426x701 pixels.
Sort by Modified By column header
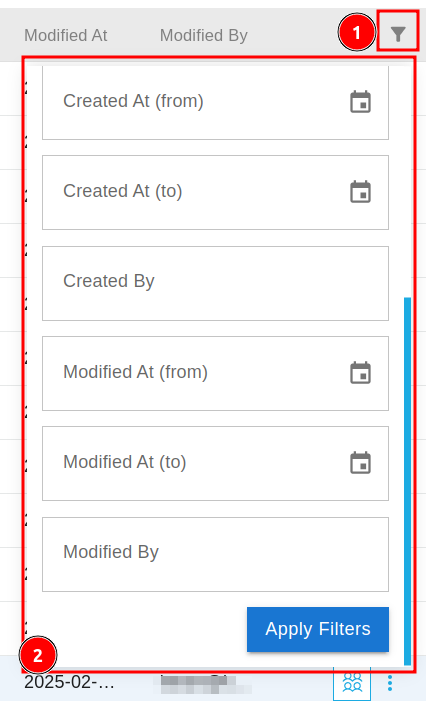[204, 35]
